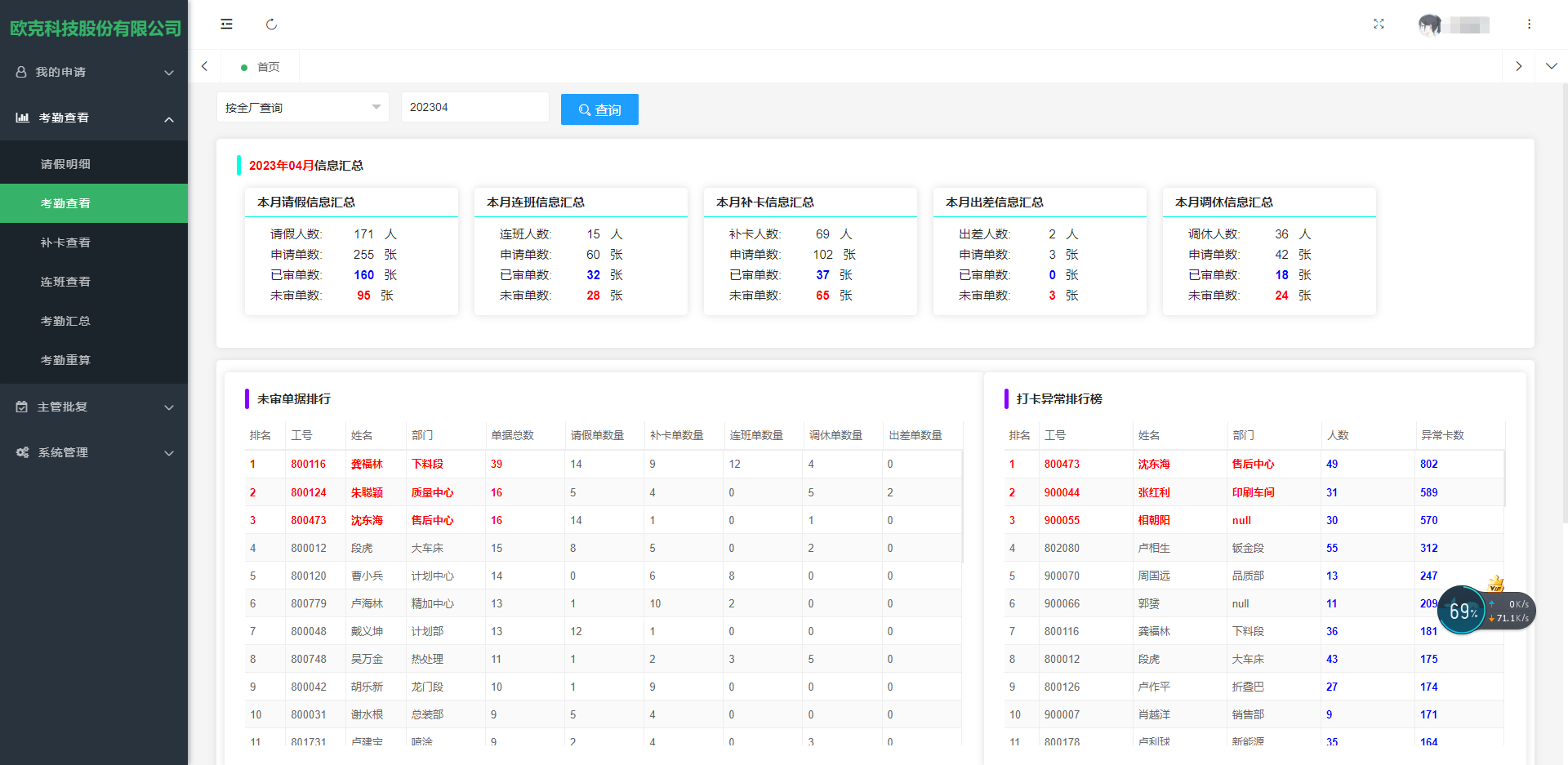
Task: Click the 系统管理 gears icon
Action: (22, 452)
